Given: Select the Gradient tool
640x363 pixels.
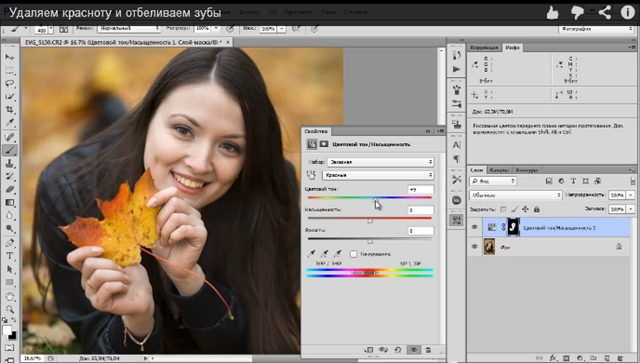Looking at the screenshot, I should (10, 203).
